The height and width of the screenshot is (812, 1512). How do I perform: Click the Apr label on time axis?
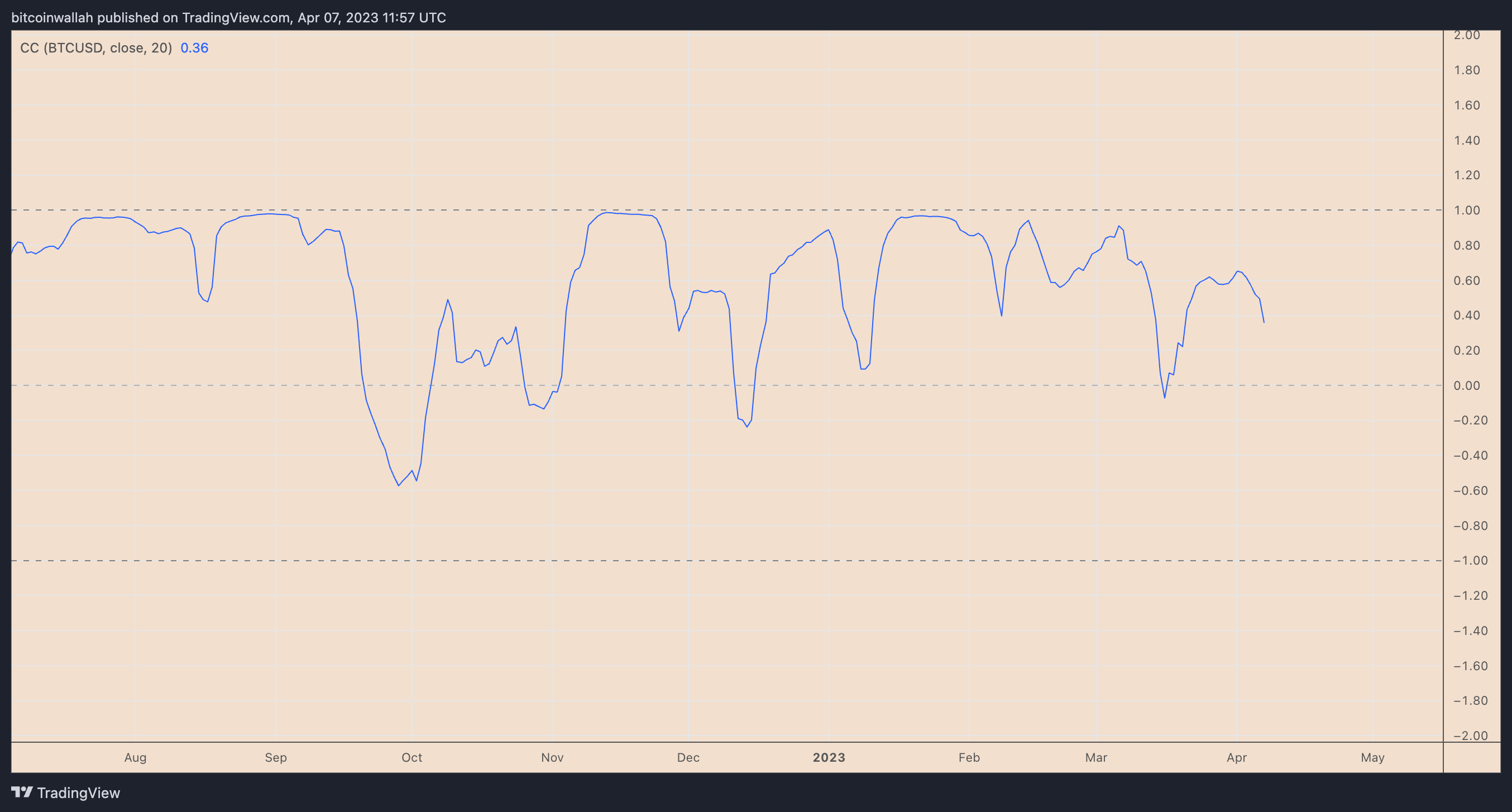pyautogui.click(x=1237, y=757)
